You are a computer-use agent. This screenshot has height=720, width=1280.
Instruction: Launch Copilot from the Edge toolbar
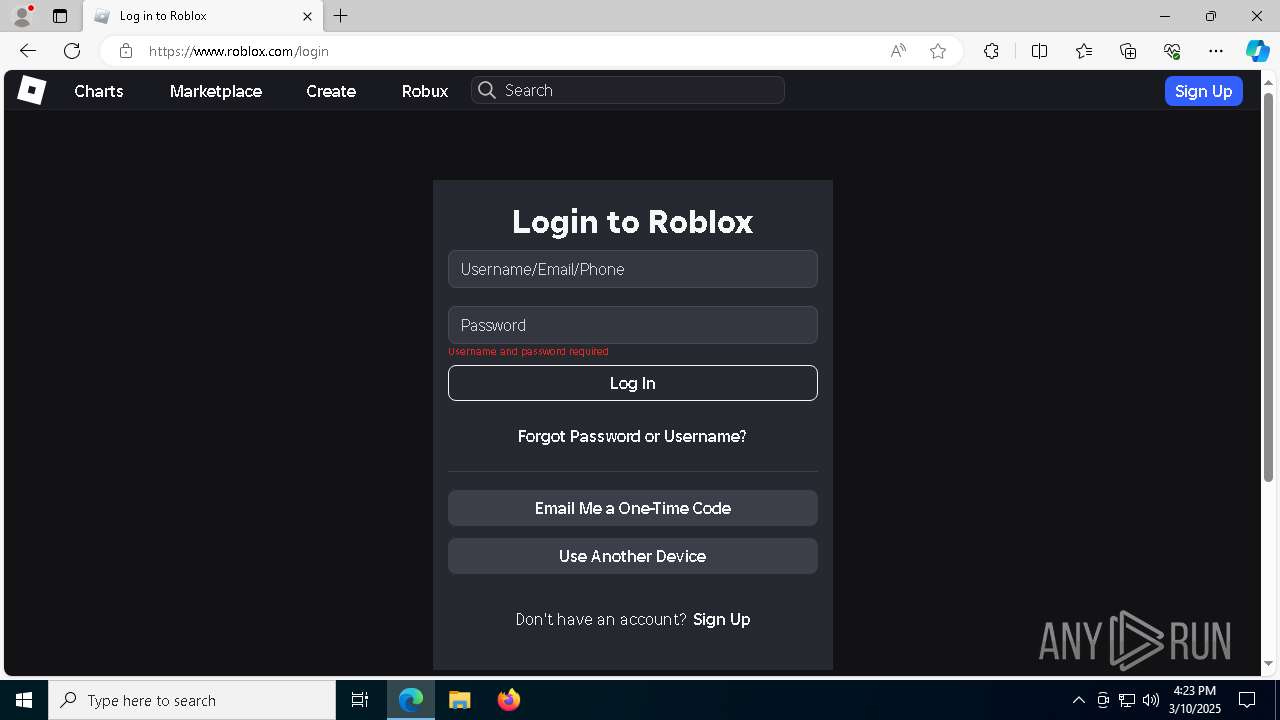[1257, 51]
